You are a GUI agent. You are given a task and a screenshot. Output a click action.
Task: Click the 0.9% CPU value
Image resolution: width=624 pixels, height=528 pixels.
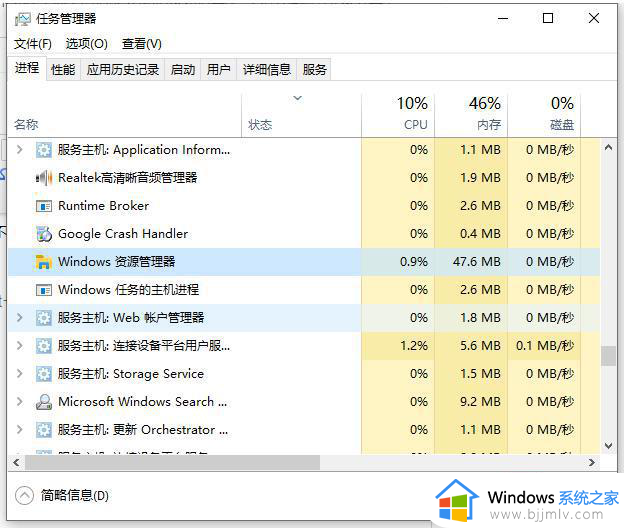[x=414, y=262]
